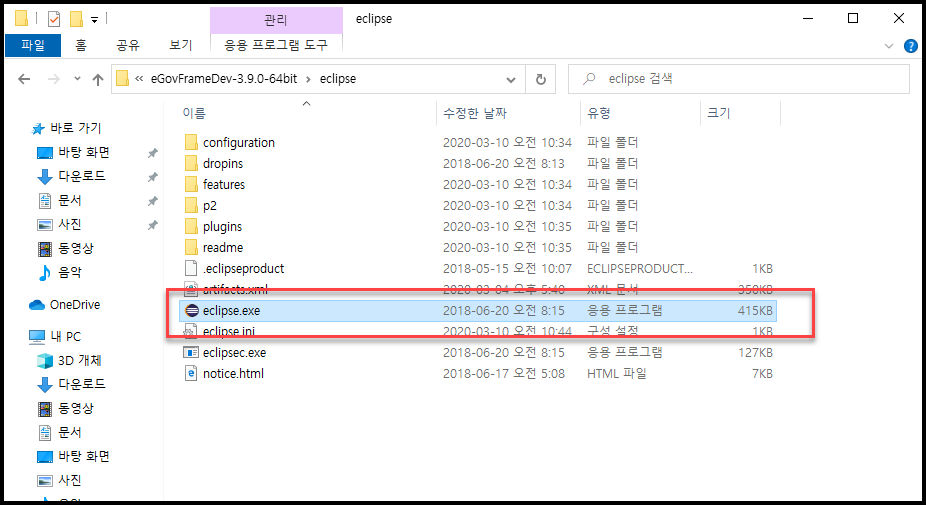Click the .eclipseproduct file icon
926x505 pixels.
coord(191,268)
